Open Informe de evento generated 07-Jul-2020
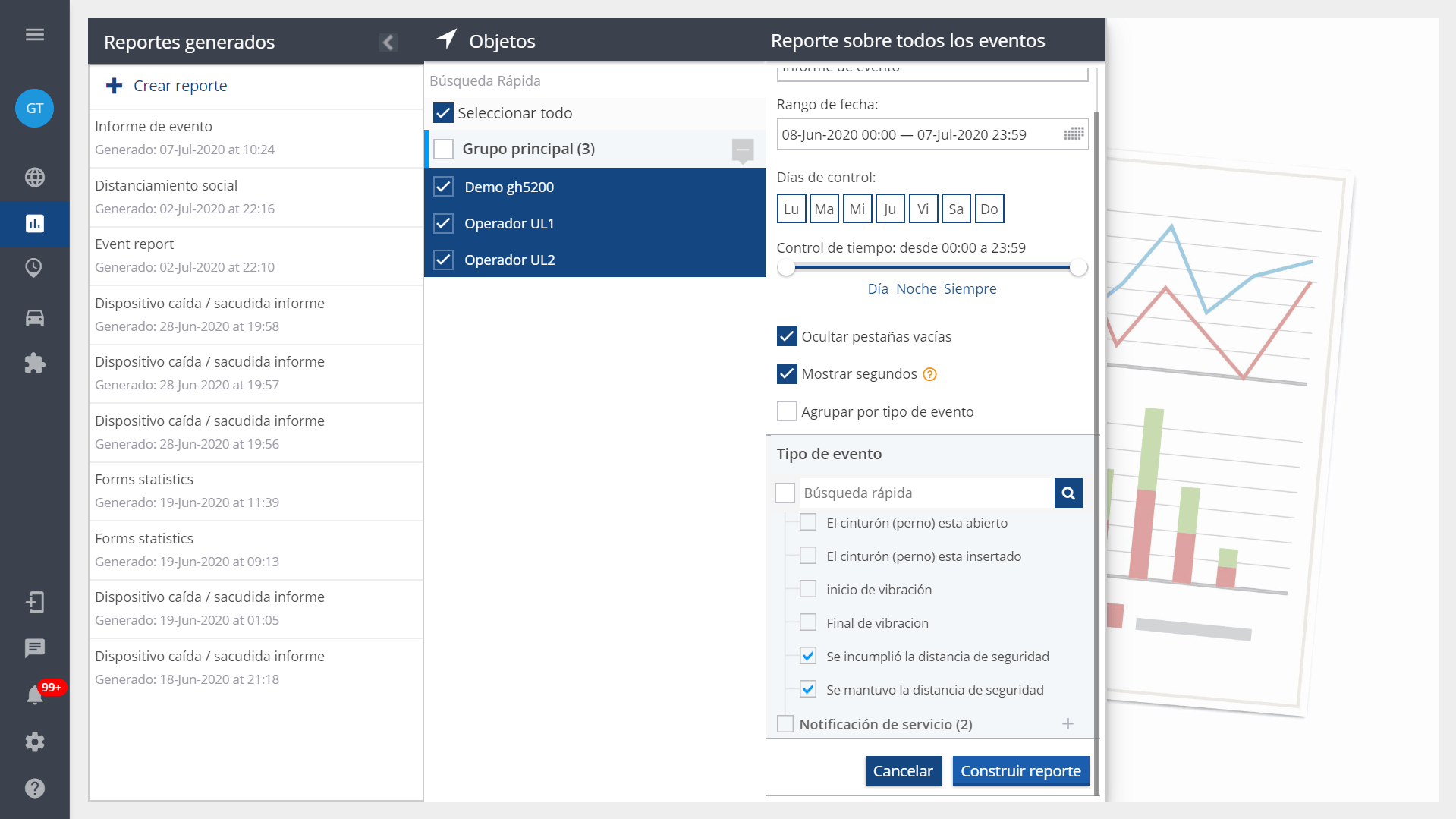1456x819 pixels. pyautogui.click(x=256, y=138)
